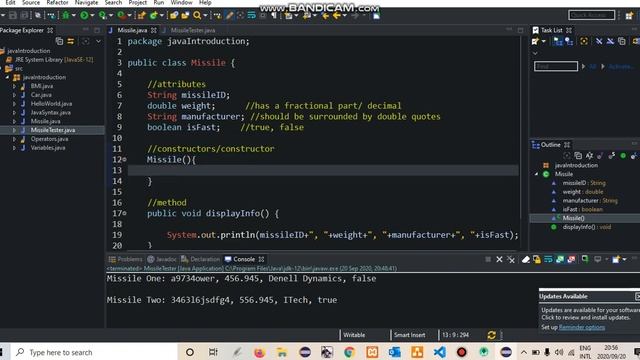Click the Debug bug toolbar icon

(65, 16)
